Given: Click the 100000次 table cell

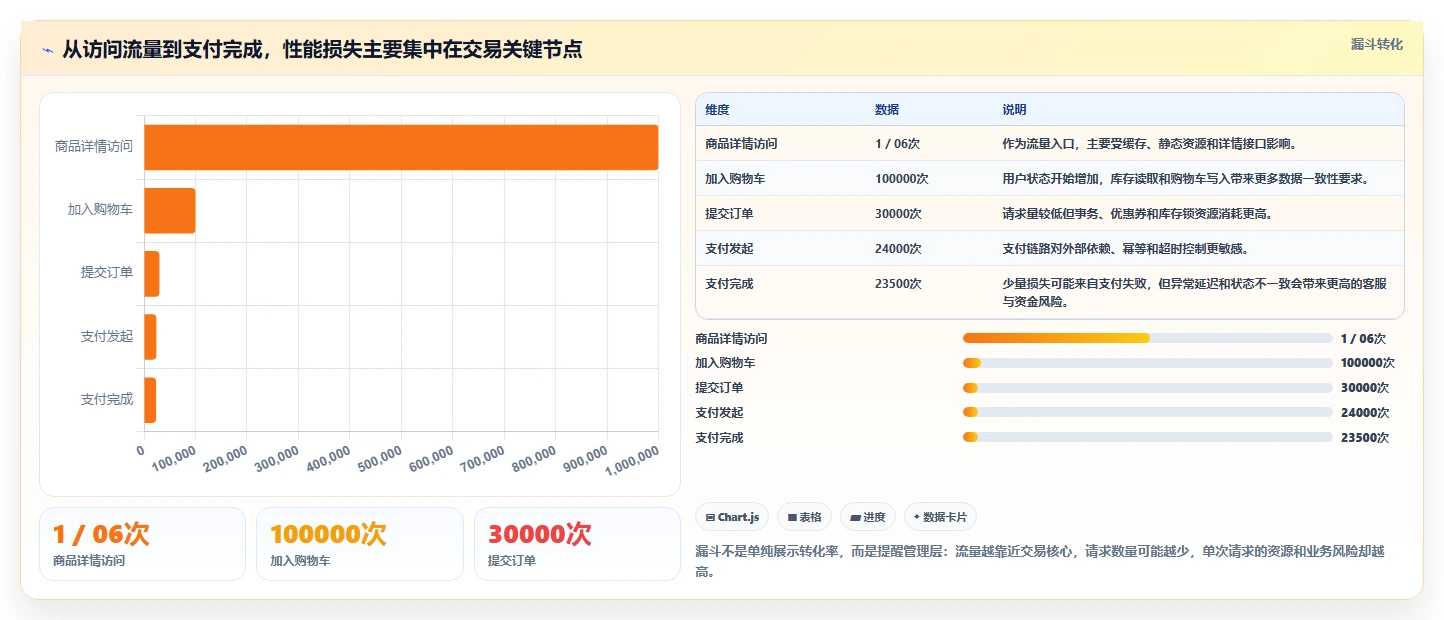Looking at the screenshot, I should (x=902, y=179).
